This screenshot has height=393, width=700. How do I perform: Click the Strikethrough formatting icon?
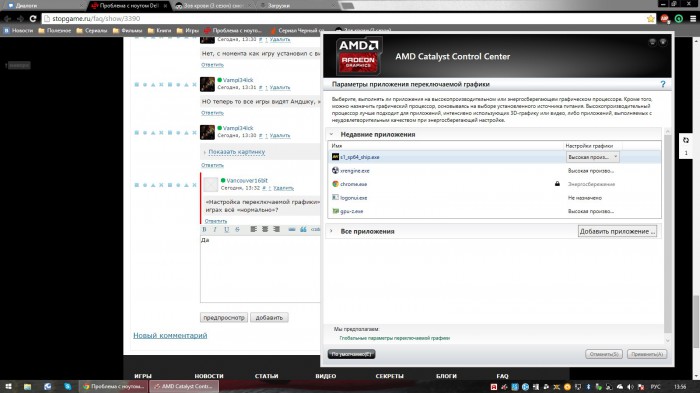(x=237, y=229)
